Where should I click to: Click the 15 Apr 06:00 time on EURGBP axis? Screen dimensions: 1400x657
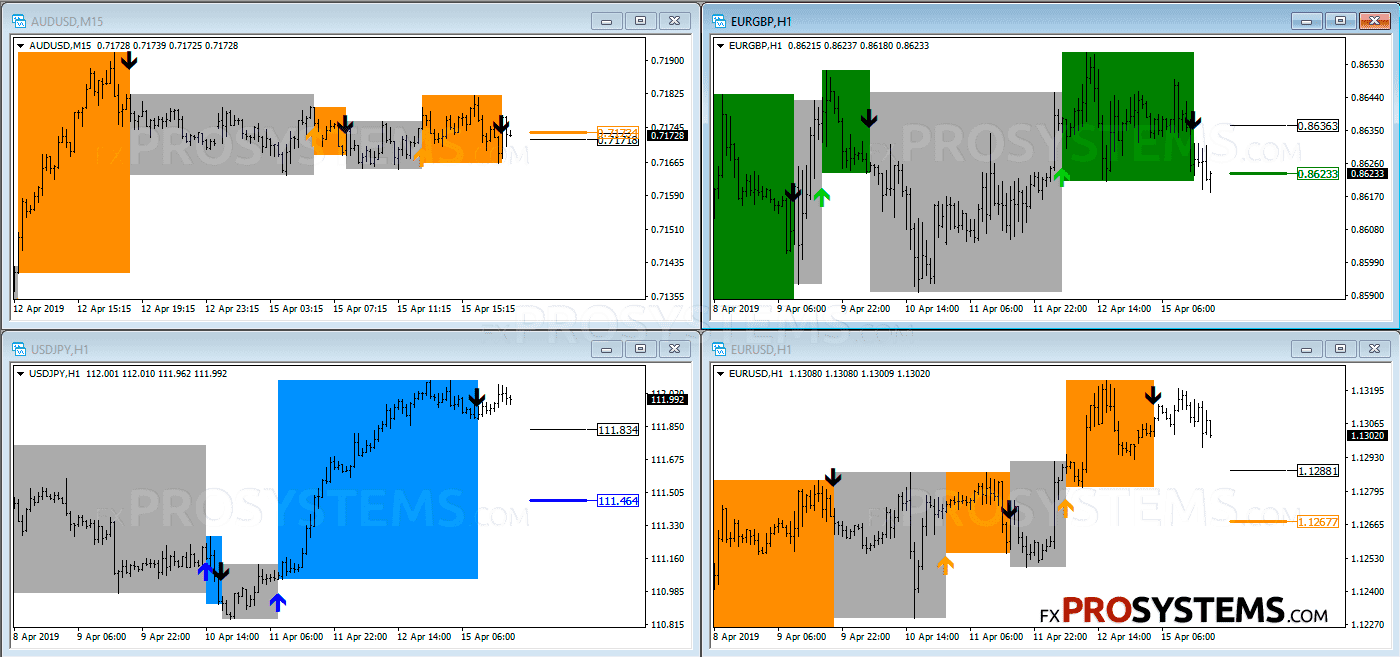pos(1188,309)
